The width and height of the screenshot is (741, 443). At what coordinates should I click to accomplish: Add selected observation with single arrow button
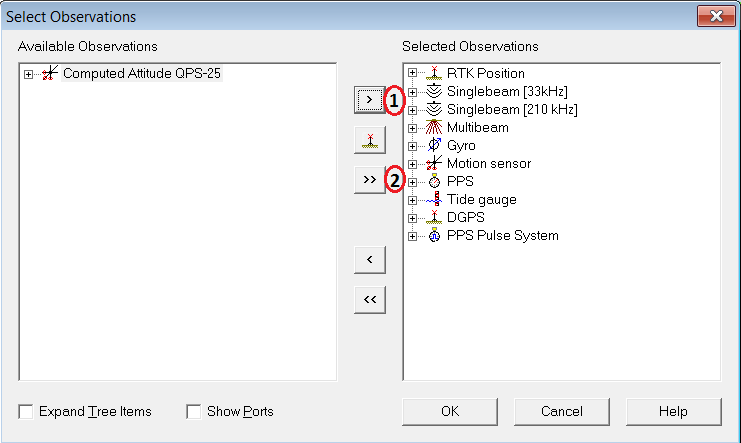[x=370, y=100]
